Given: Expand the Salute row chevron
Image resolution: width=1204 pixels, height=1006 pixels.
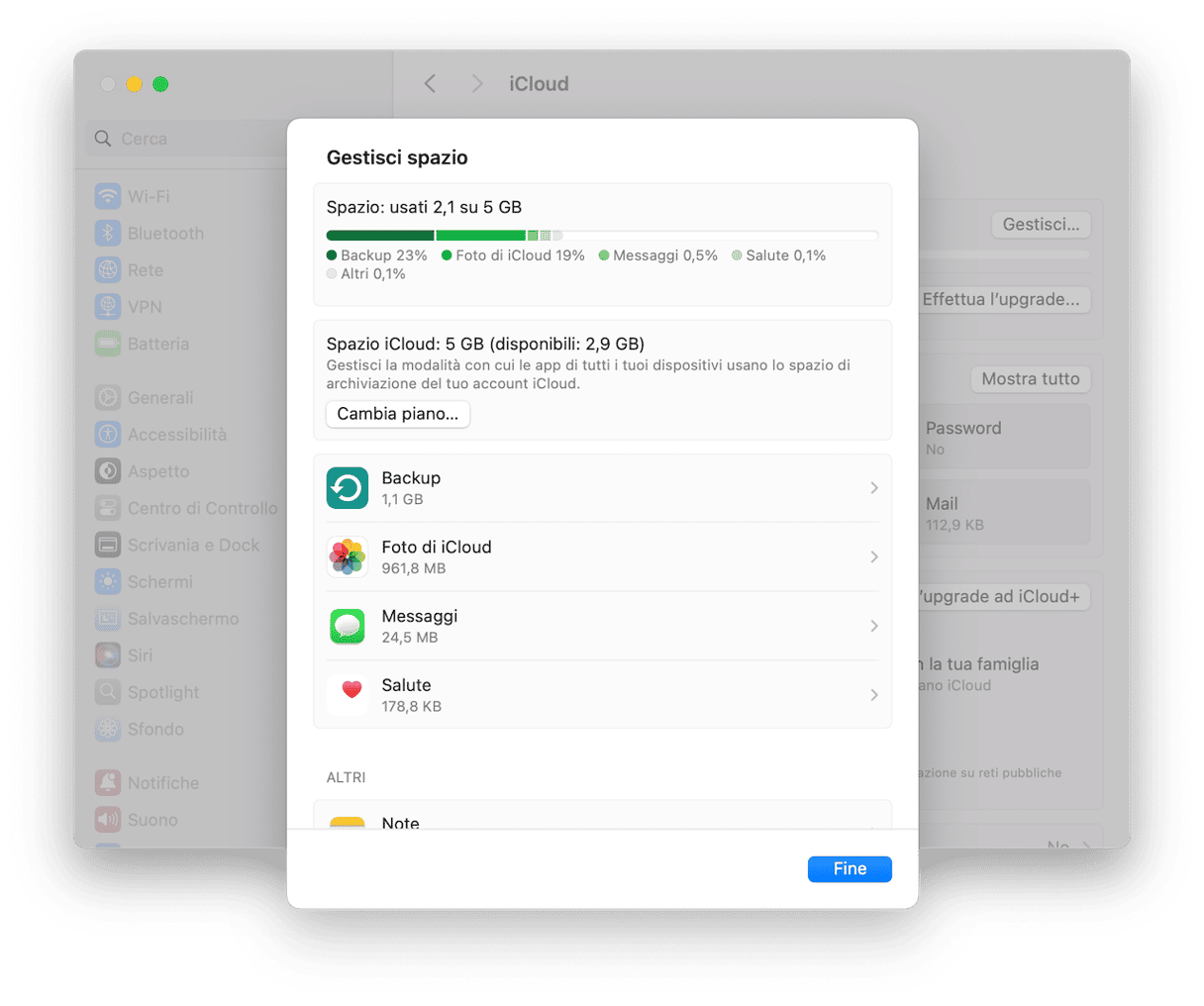Looking at the screenshot, I should (x=874, y=695).
